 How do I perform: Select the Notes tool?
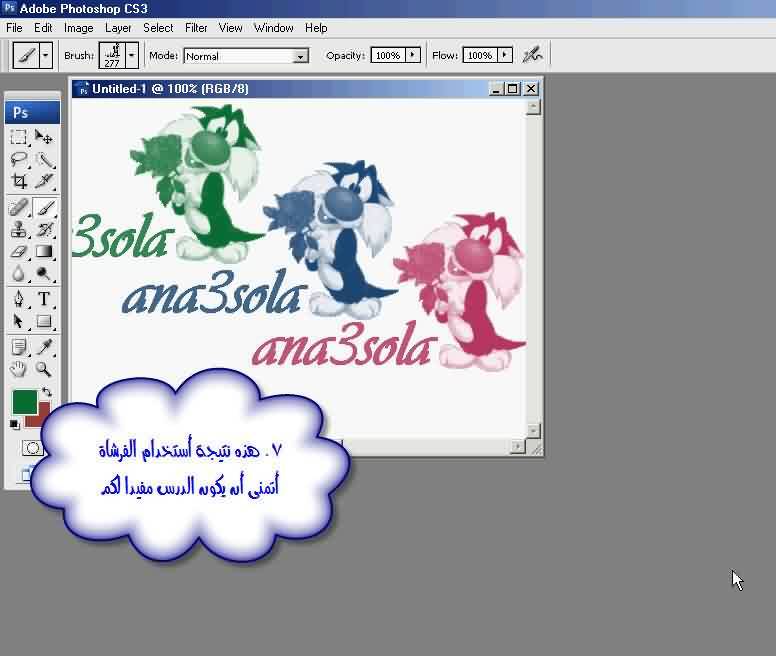(x=19, y=347)
